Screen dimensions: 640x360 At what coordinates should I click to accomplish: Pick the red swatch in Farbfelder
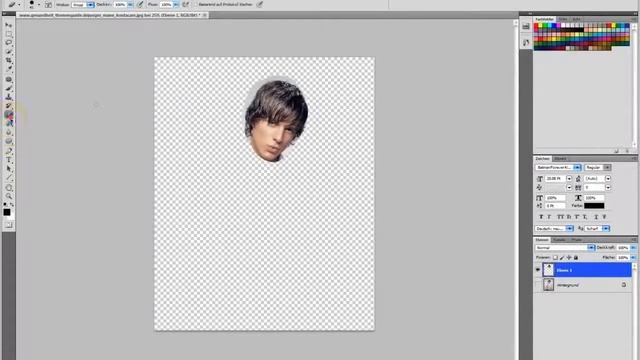point(536,25)
